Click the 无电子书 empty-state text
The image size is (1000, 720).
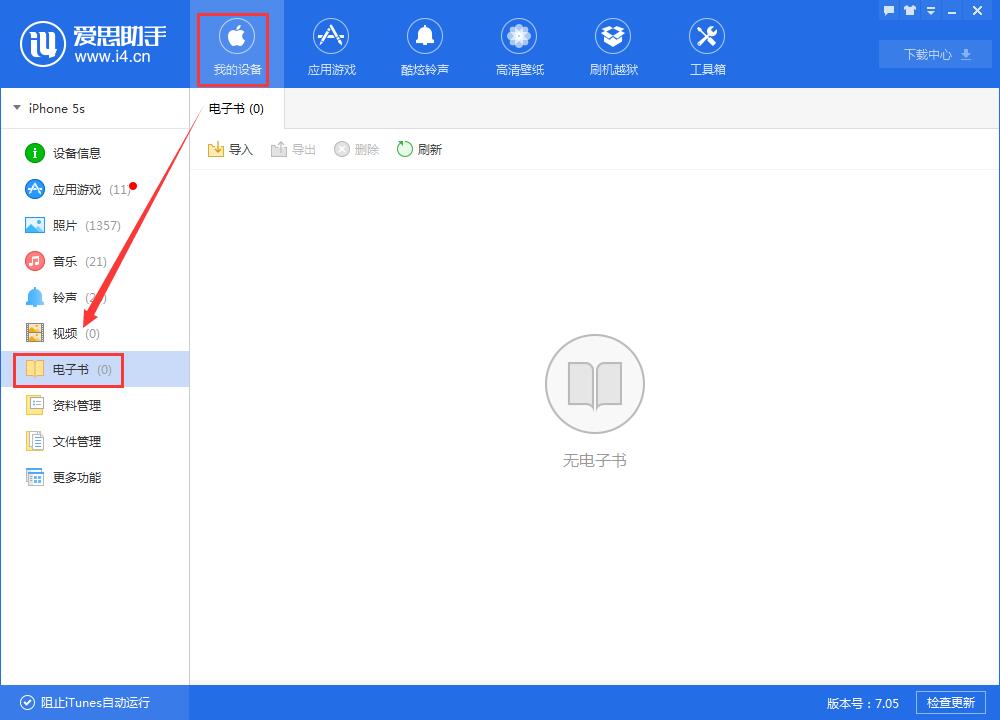coord(594,460)
